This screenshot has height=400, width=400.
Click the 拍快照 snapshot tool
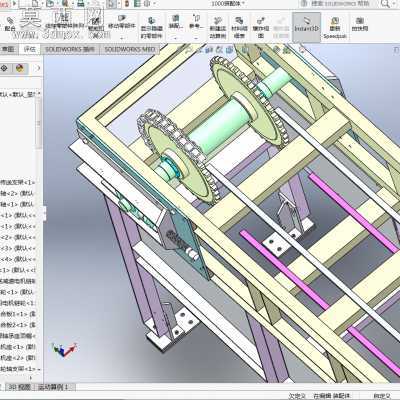360,24
